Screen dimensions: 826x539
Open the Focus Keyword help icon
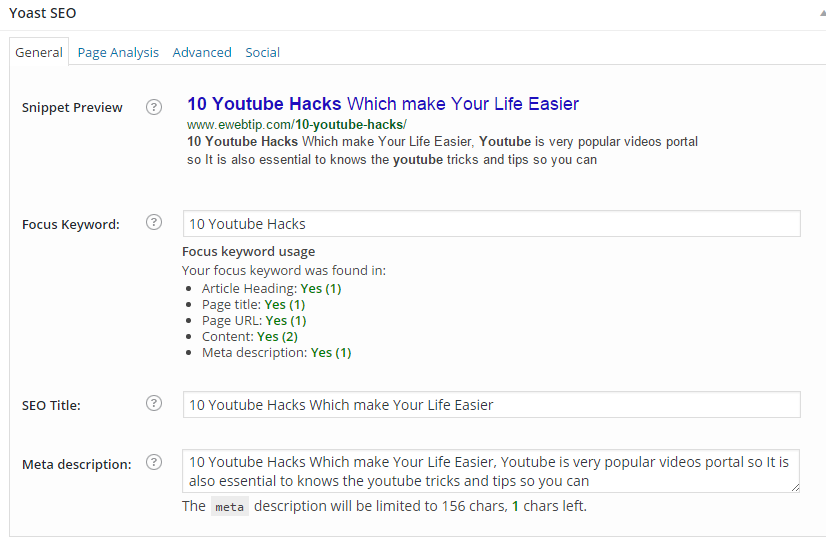pyautogui.click(x=154, y=222)
